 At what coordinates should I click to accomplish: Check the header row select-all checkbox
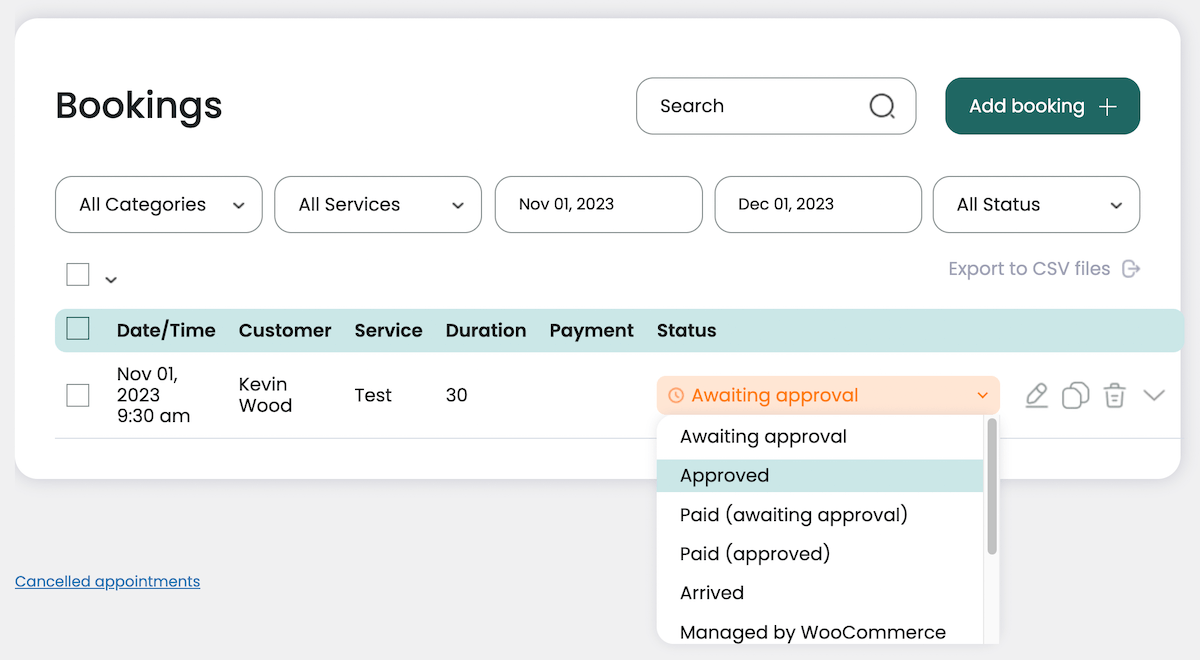tap(78, 329)
